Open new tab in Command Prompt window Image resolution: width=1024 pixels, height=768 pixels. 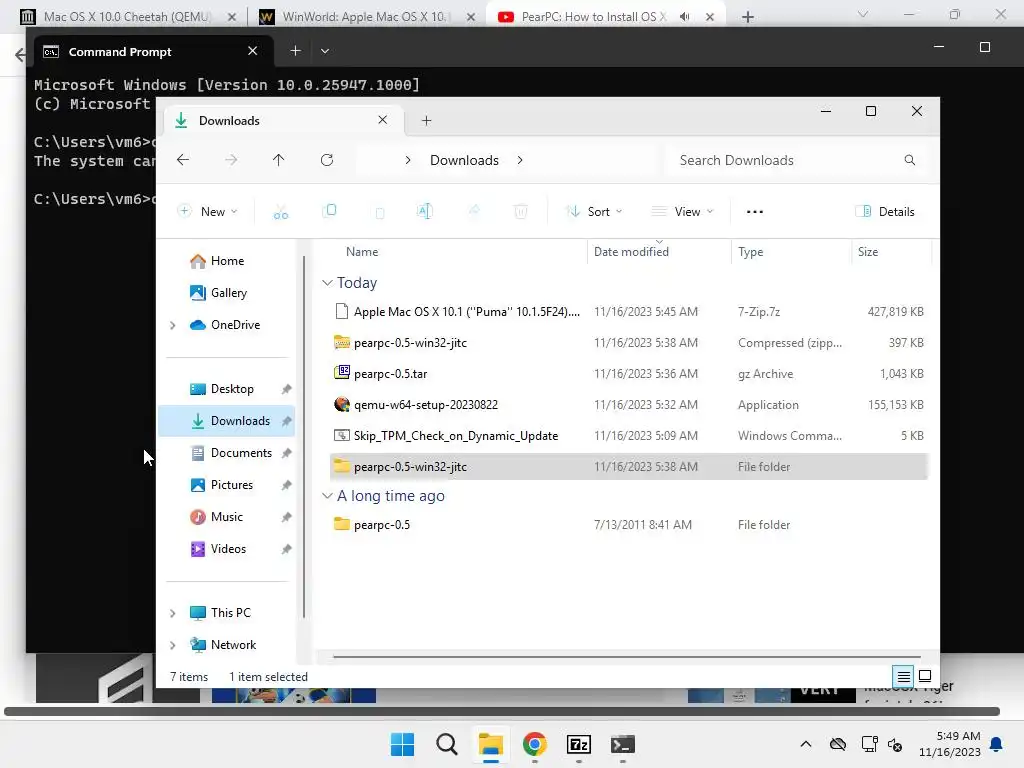[x=295, y=51]
